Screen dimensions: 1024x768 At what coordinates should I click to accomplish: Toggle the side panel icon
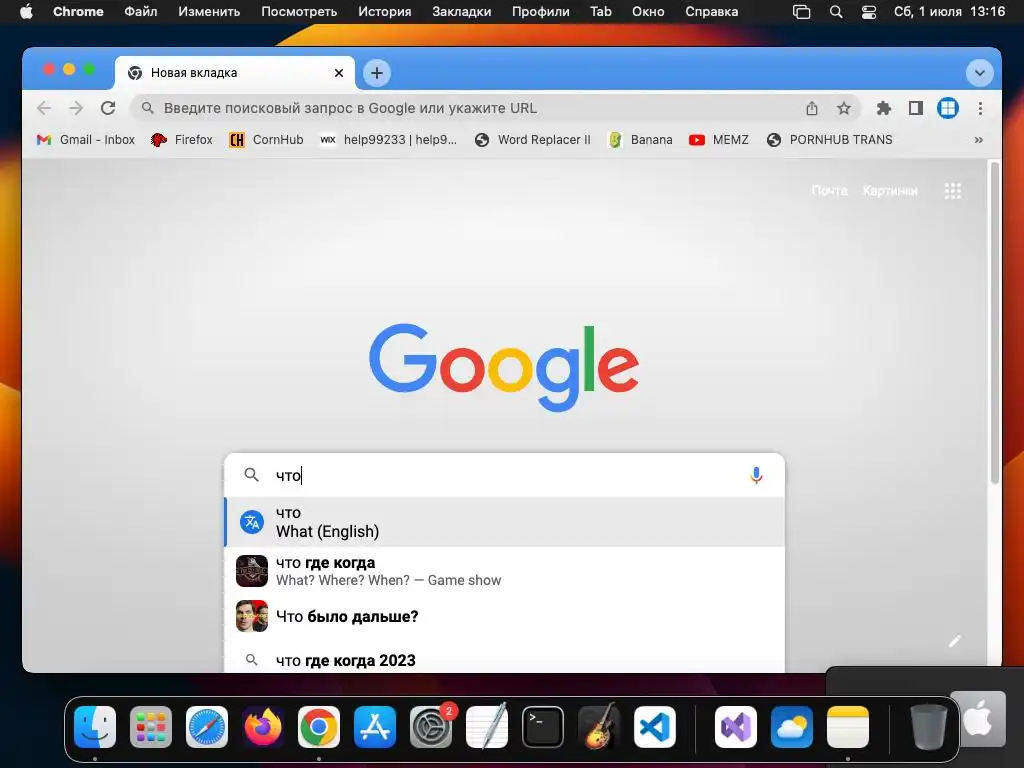[x=916, y=108]
